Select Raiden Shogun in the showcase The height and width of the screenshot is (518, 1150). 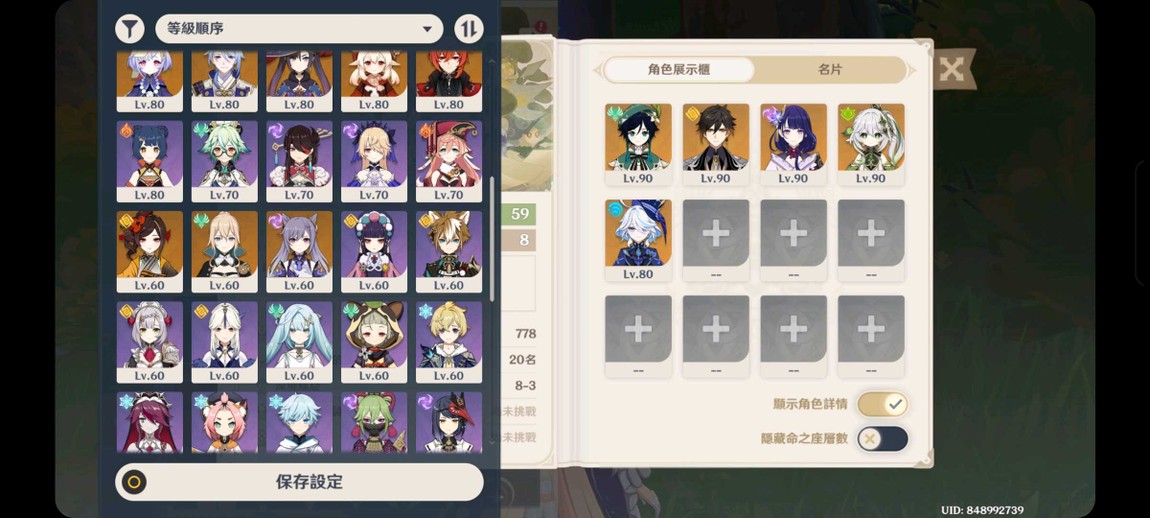(794, 145)
